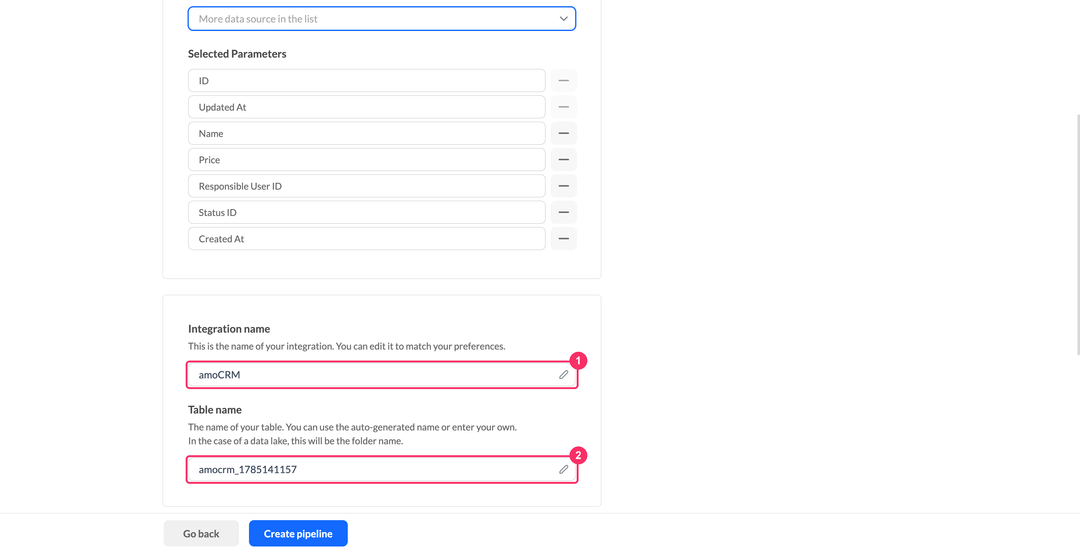Screen dimensions: 1080x553
Task: Edit table name using the pencil icon
Action: click(563, 469)
